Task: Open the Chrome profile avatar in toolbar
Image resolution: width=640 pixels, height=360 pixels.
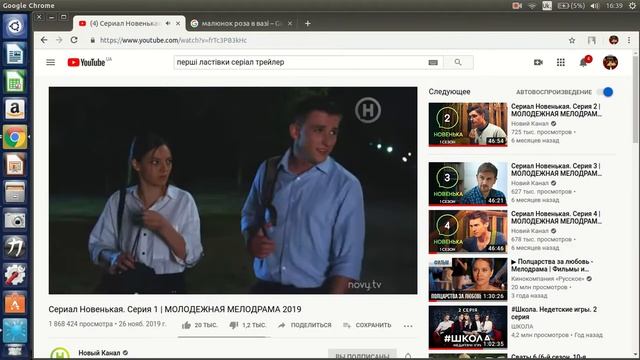Action: pos(613,40)
